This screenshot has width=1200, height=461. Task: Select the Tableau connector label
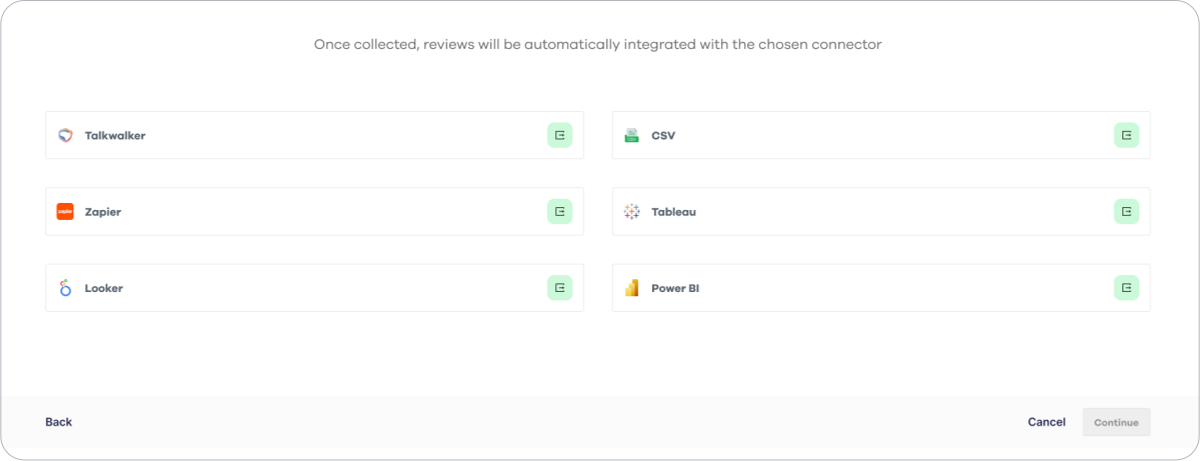pyautogui.click(x=673, y=212)
